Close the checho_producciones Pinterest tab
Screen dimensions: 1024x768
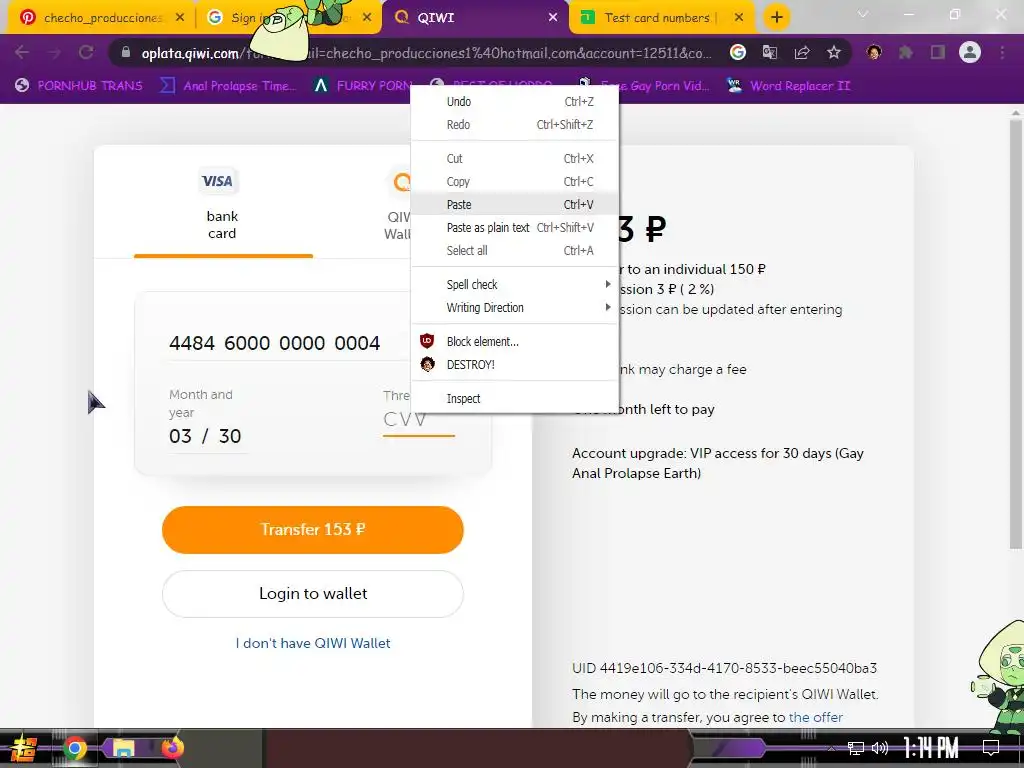coord(180,18)
